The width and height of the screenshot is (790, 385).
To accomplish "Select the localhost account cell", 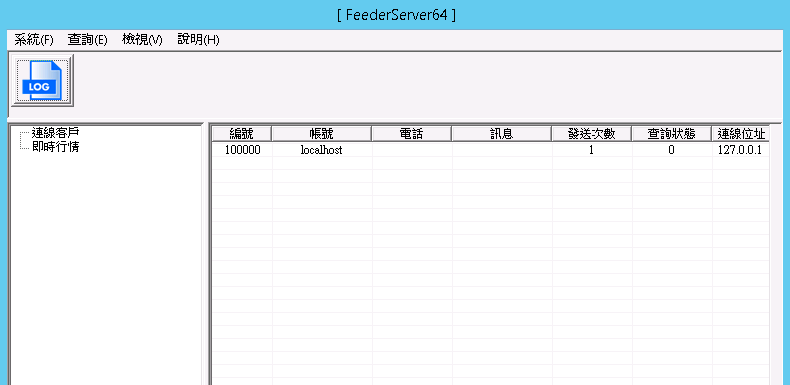I will [321, 150].
